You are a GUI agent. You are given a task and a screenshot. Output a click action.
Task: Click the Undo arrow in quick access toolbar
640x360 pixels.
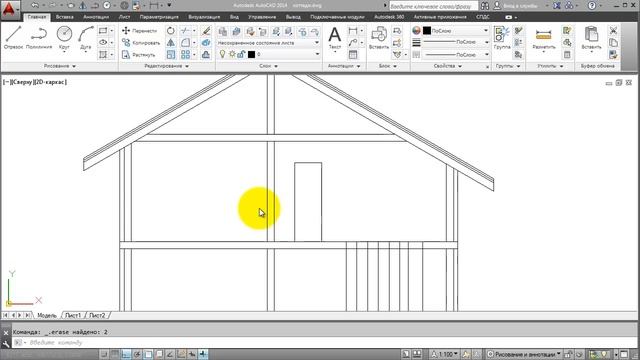(35, 5)
